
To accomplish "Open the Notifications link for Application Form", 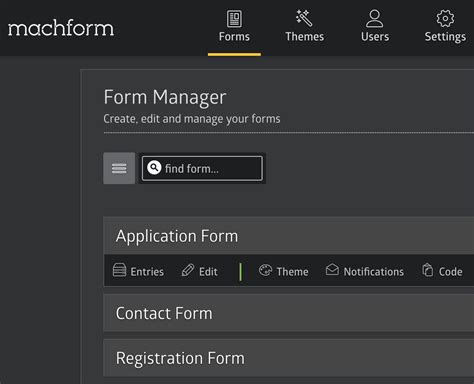I will pos(374,272).
